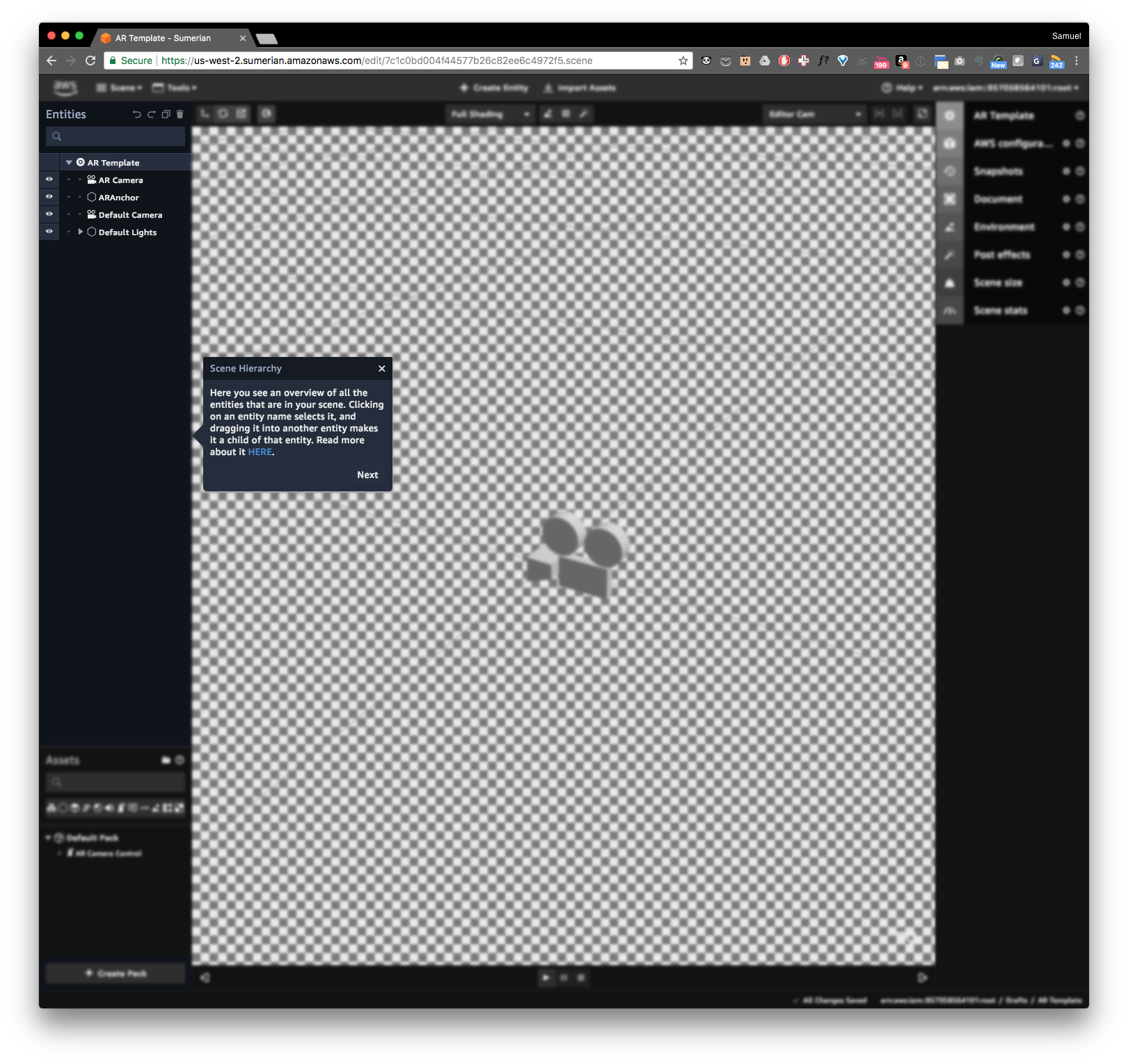Click the pink 199 badge extension icon

(881, 62)
